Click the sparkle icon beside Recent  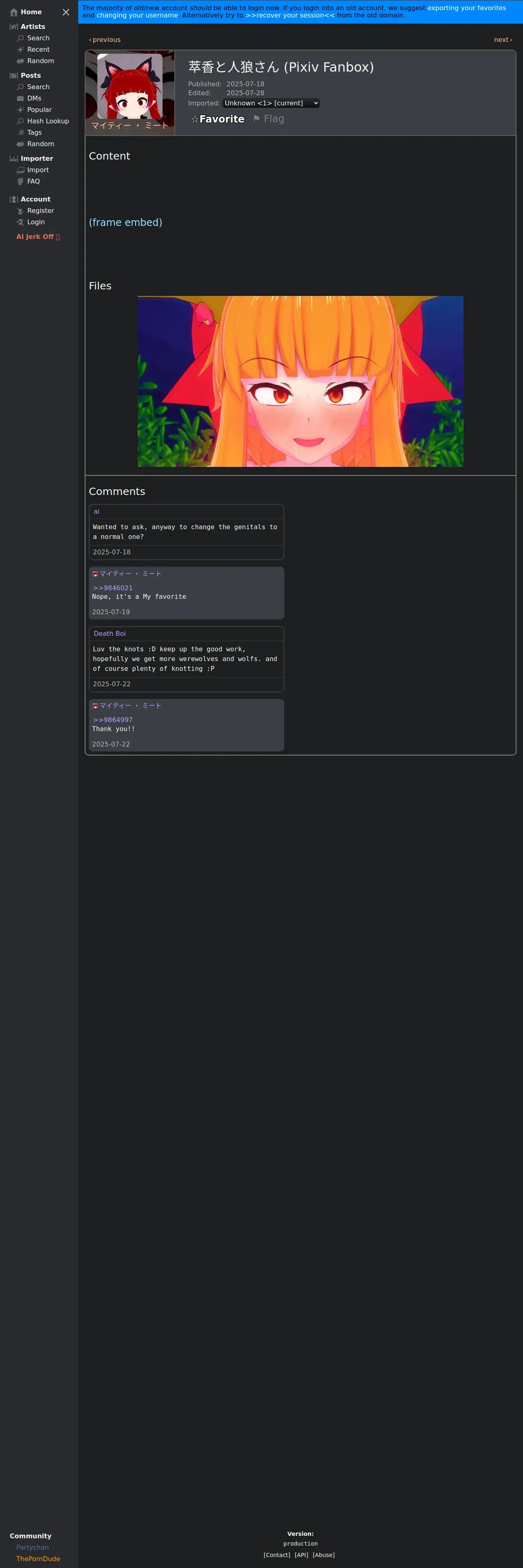(x=21, y=49)
